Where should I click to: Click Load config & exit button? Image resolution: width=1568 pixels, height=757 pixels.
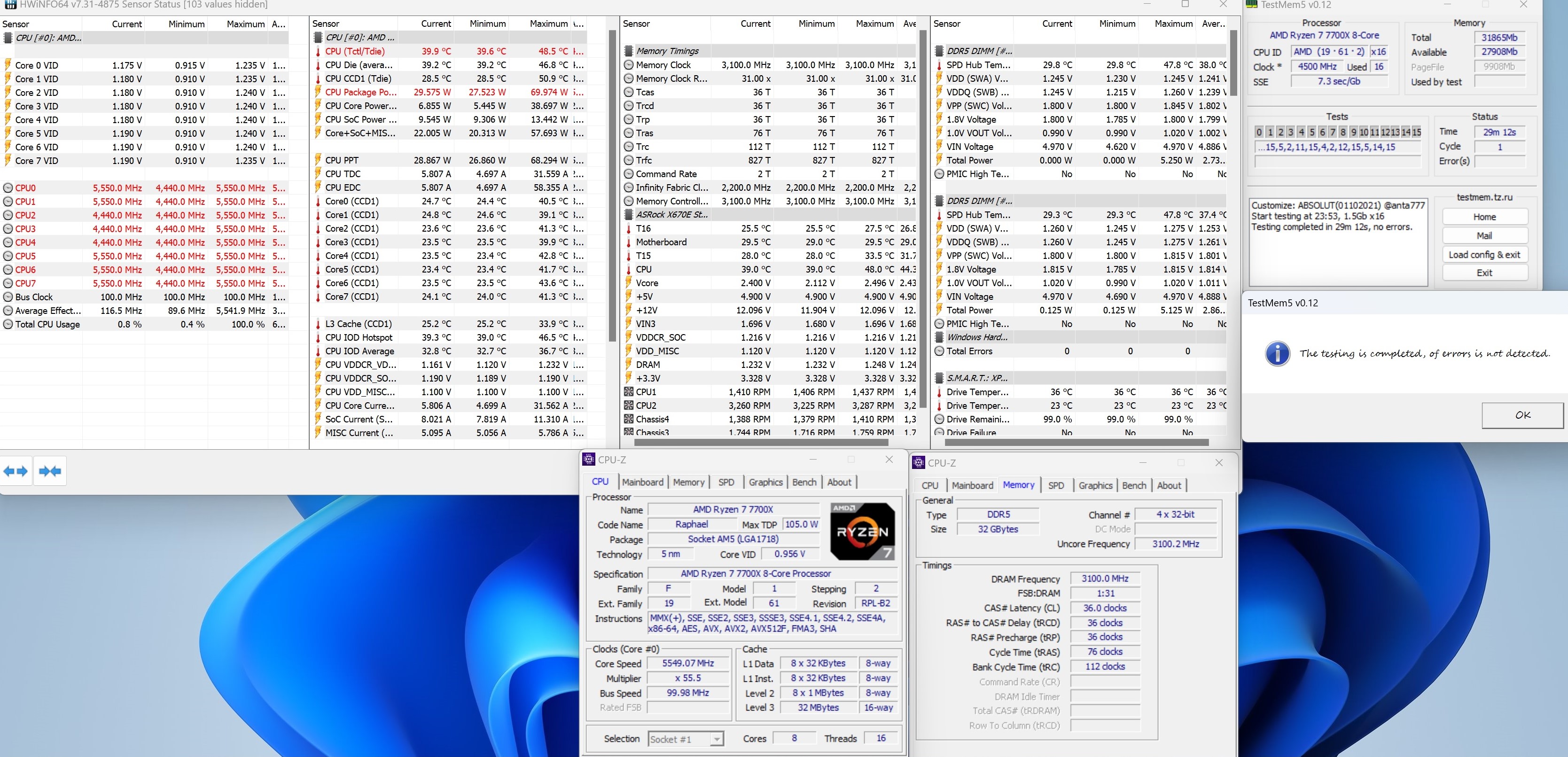pos(1484,254)
